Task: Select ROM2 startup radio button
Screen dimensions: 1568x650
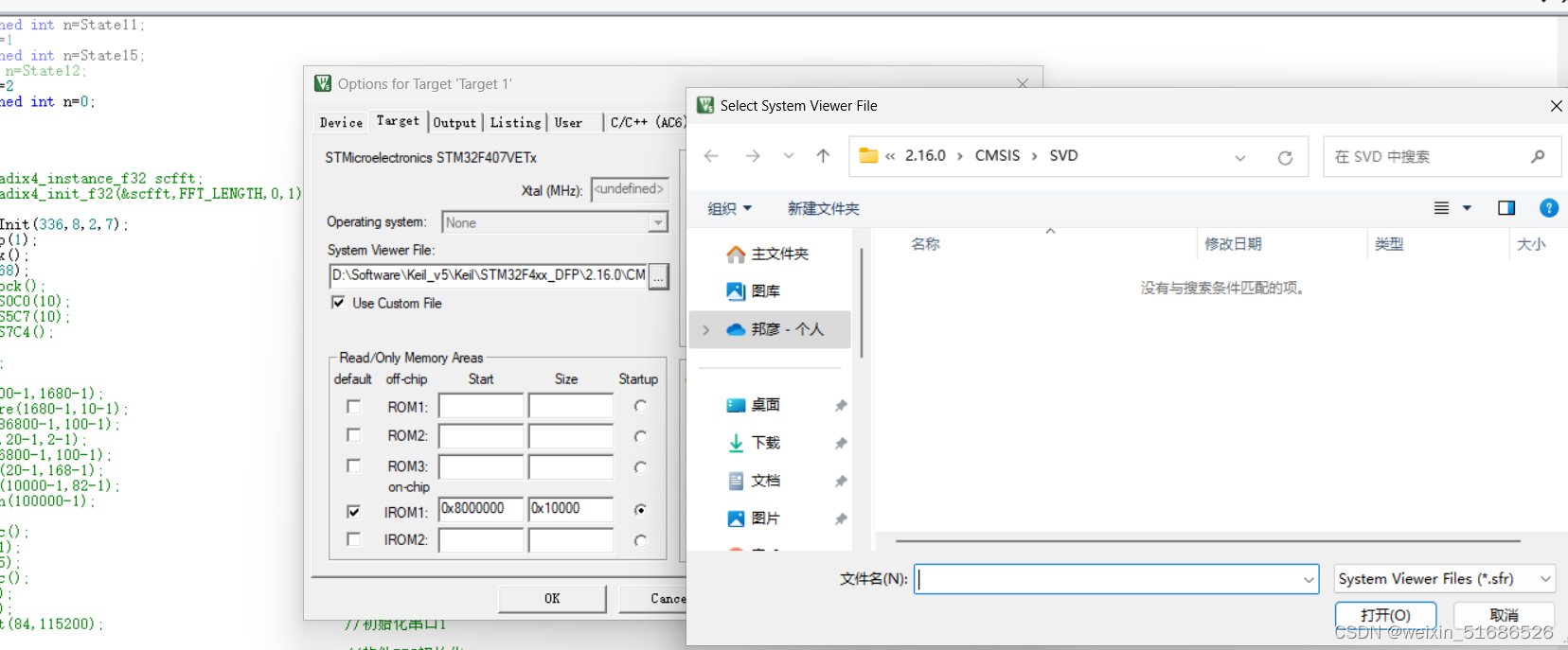Action: [640, 436]
